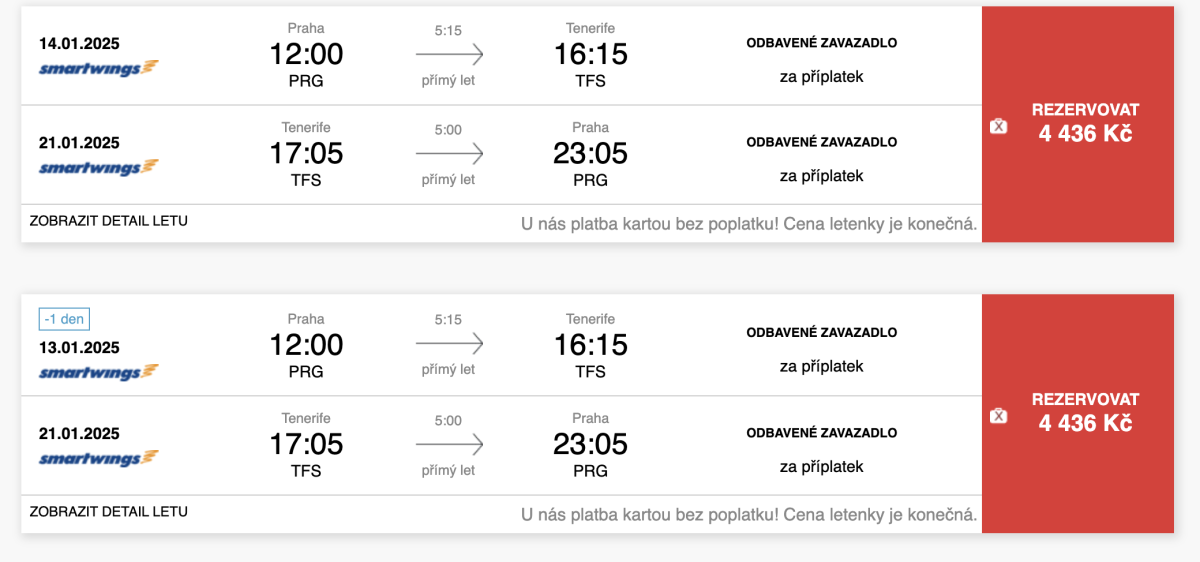Click the 13.01.2025 departure date
The height and width of the screenshot is (562, 1200).
79,348
